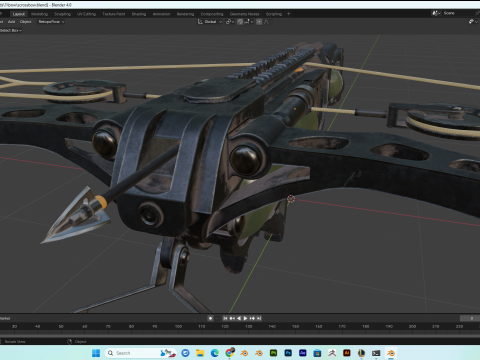The width and height of the screenshot is (480, 360).
Task: Open the snapping options dropdown
Action: (249, 22)
